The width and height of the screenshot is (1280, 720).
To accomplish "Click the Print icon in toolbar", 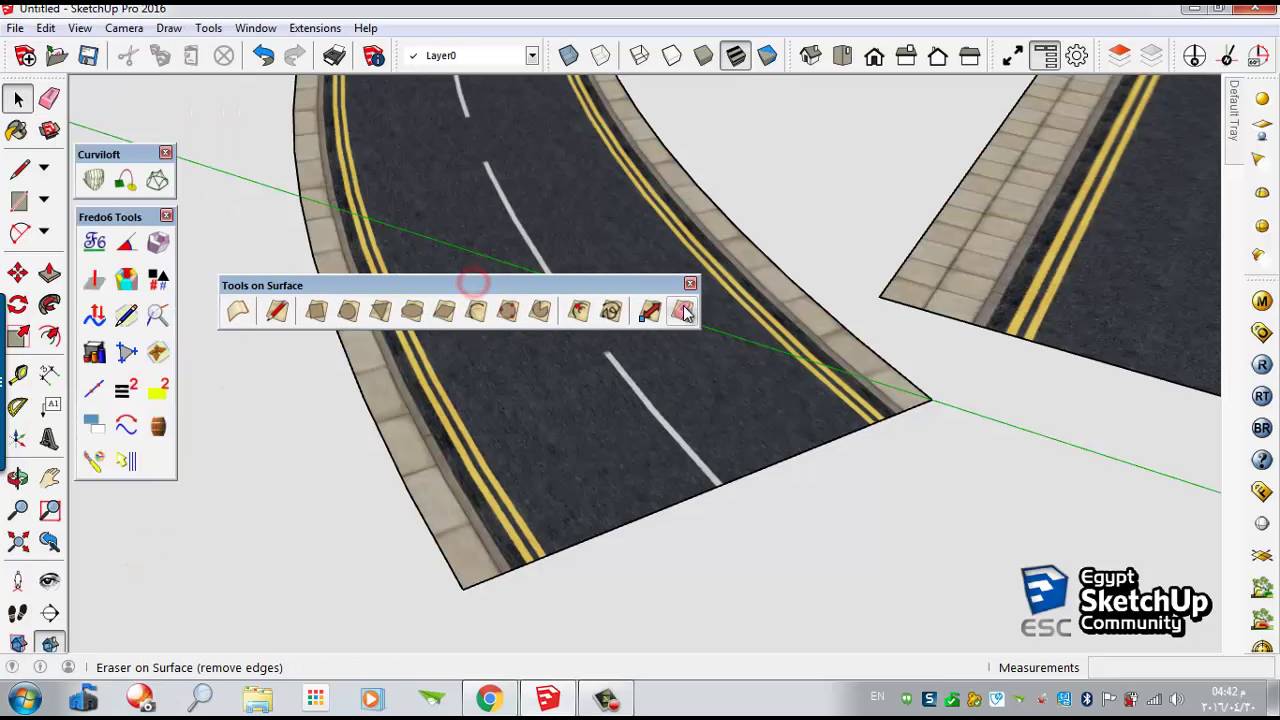I will tap(334, 56).
